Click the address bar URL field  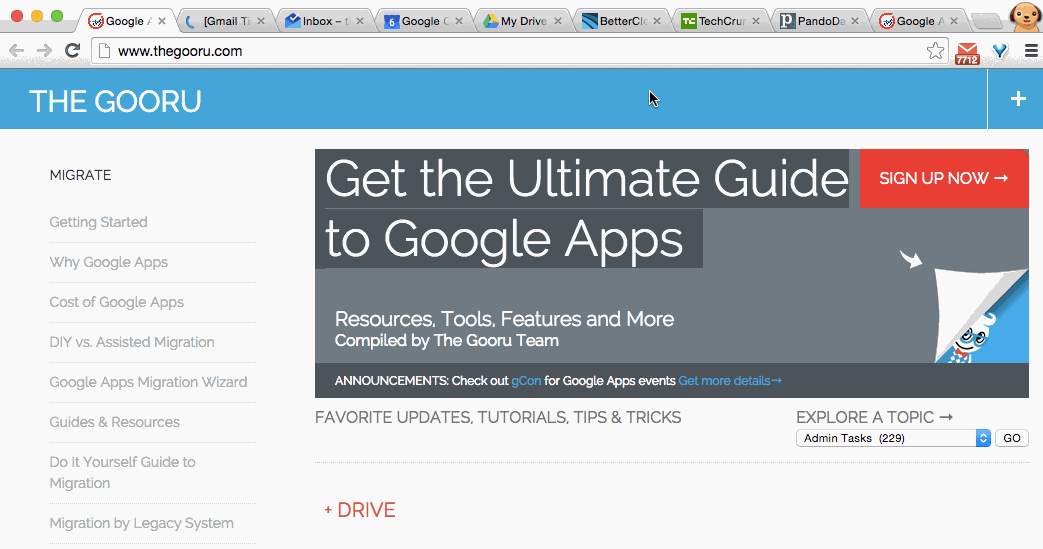click(519, 51)
